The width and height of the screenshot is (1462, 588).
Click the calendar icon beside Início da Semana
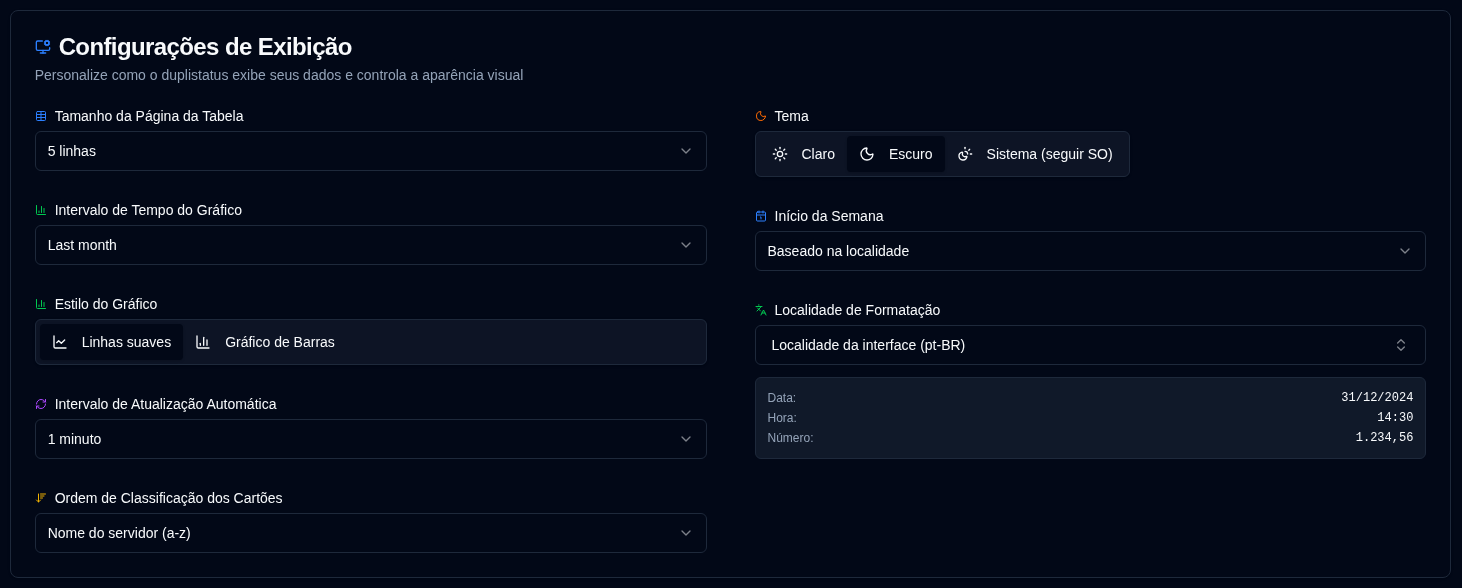761,216
